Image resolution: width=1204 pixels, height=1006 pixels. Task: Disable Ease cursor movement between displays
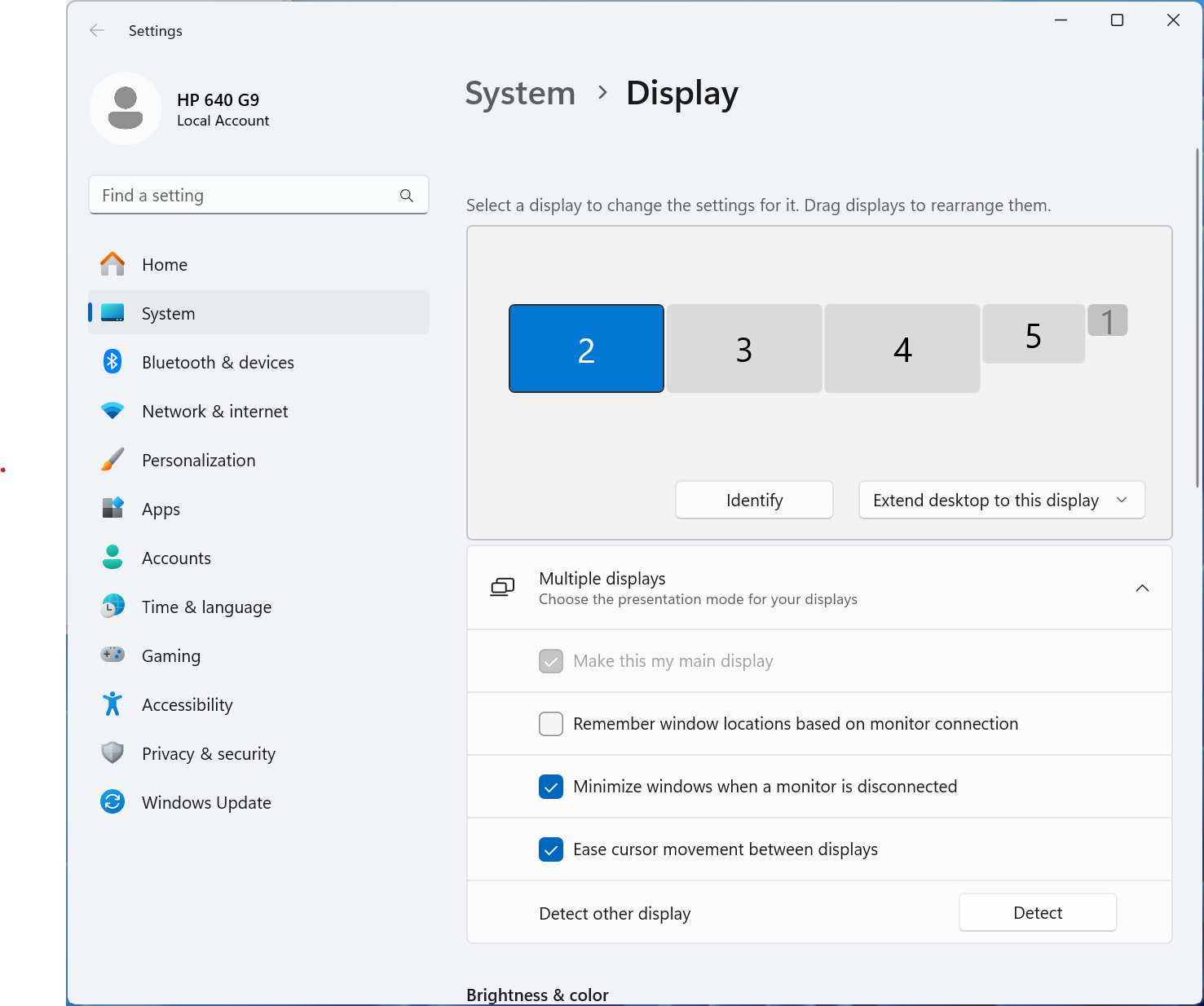[x=551, y=849]
